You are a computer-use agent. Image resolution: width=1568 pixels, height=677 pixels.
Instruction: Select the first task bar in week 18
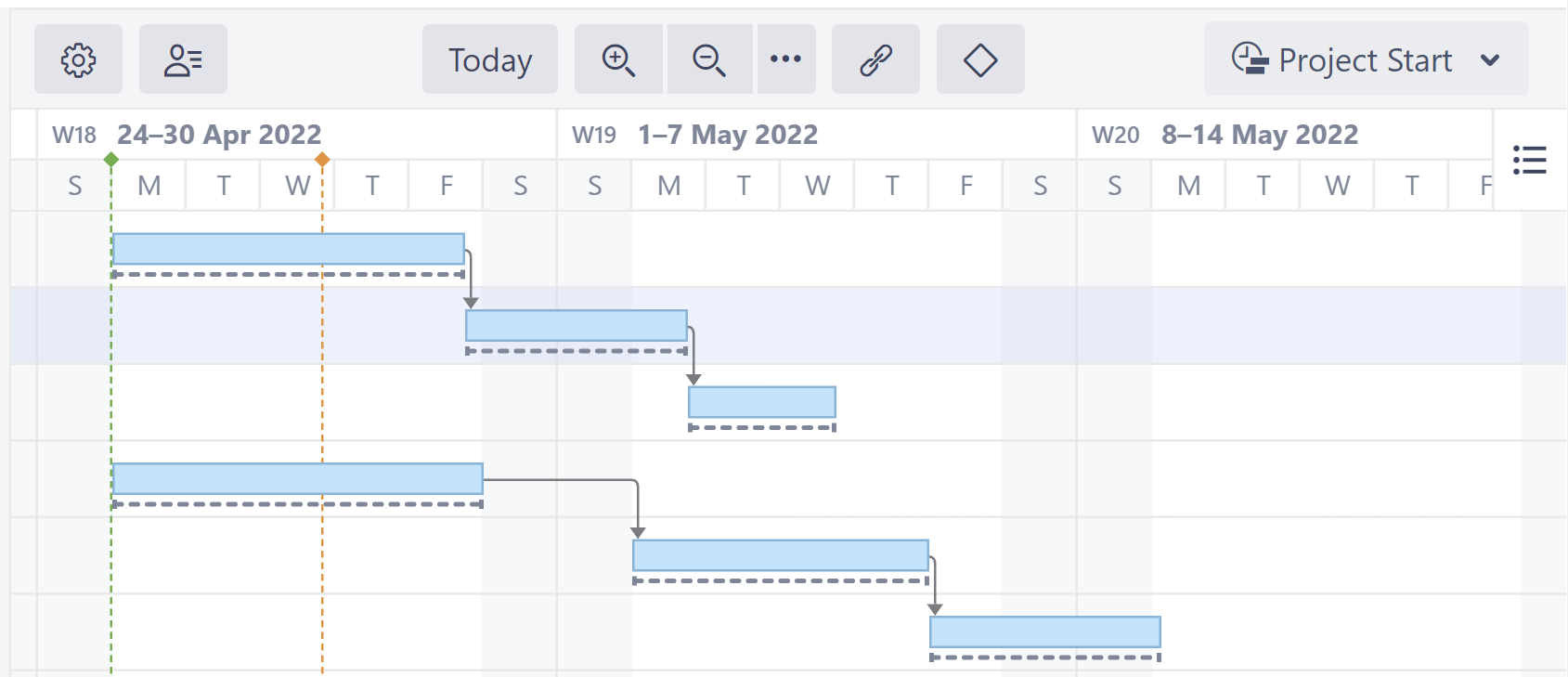[x=288, y=246]
